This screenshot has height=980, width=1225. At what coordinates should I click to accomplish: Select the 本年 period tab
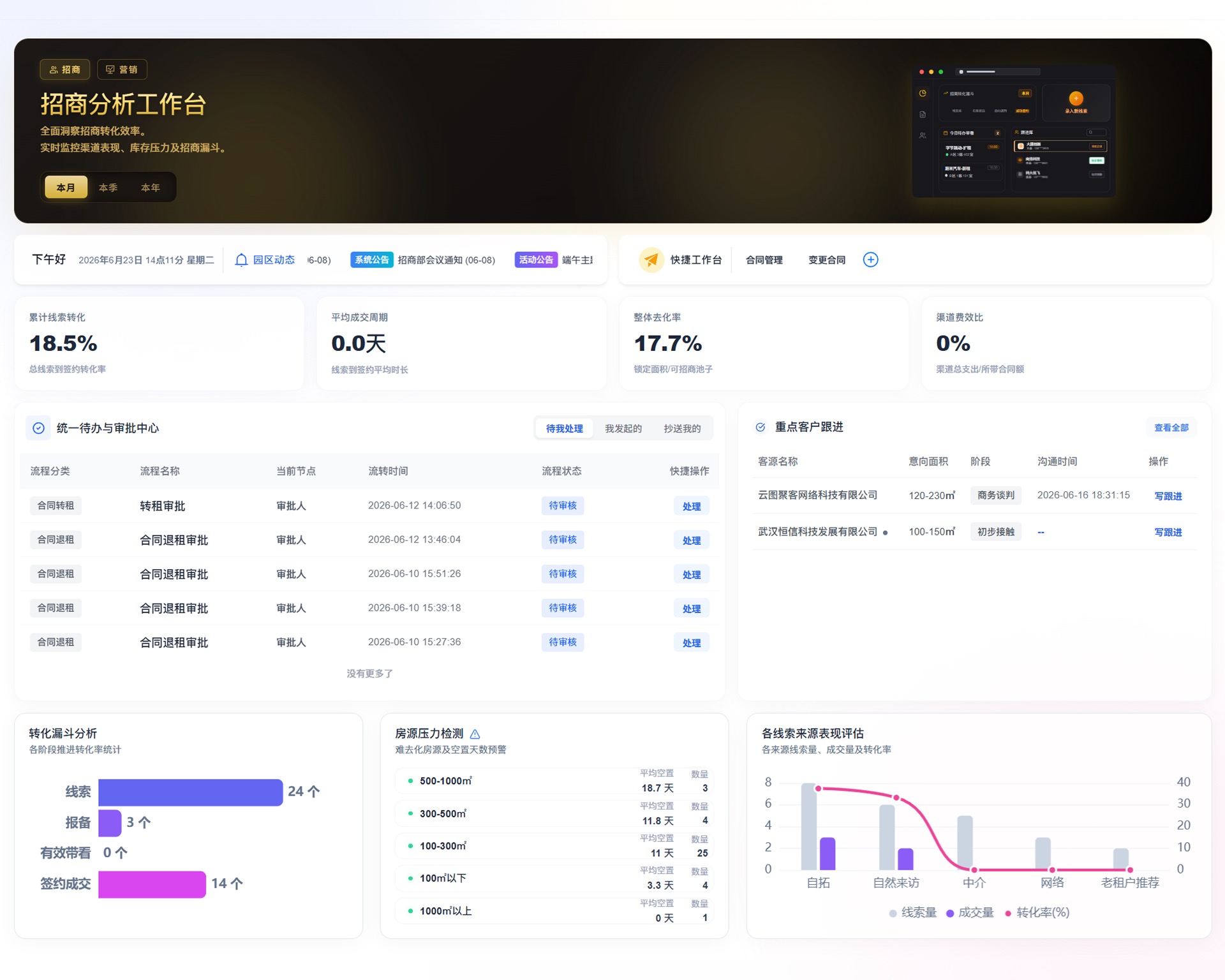[151, 188]
